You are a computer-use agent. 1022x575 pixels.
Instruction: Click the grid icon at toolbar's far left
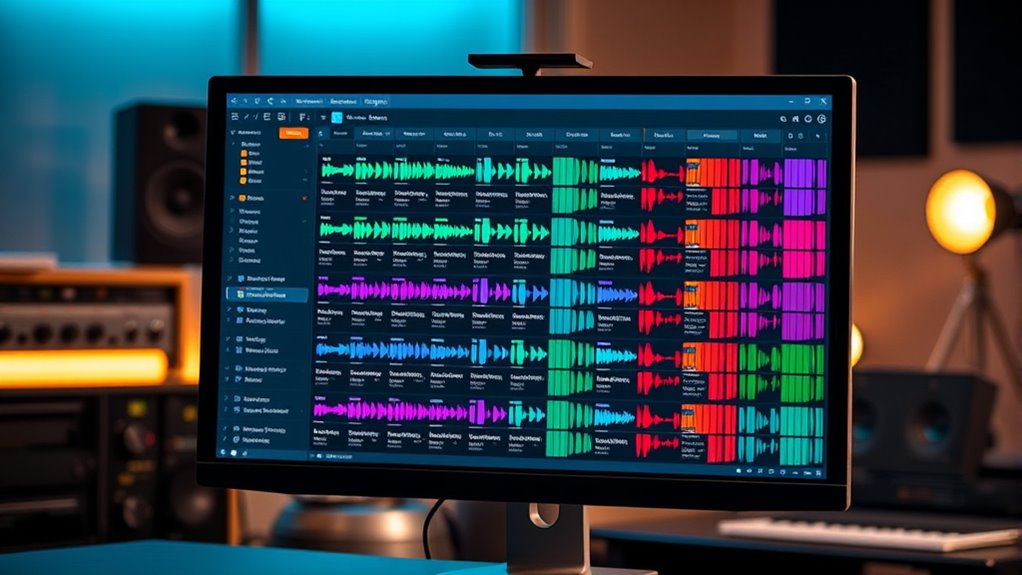tap(234, 117)
